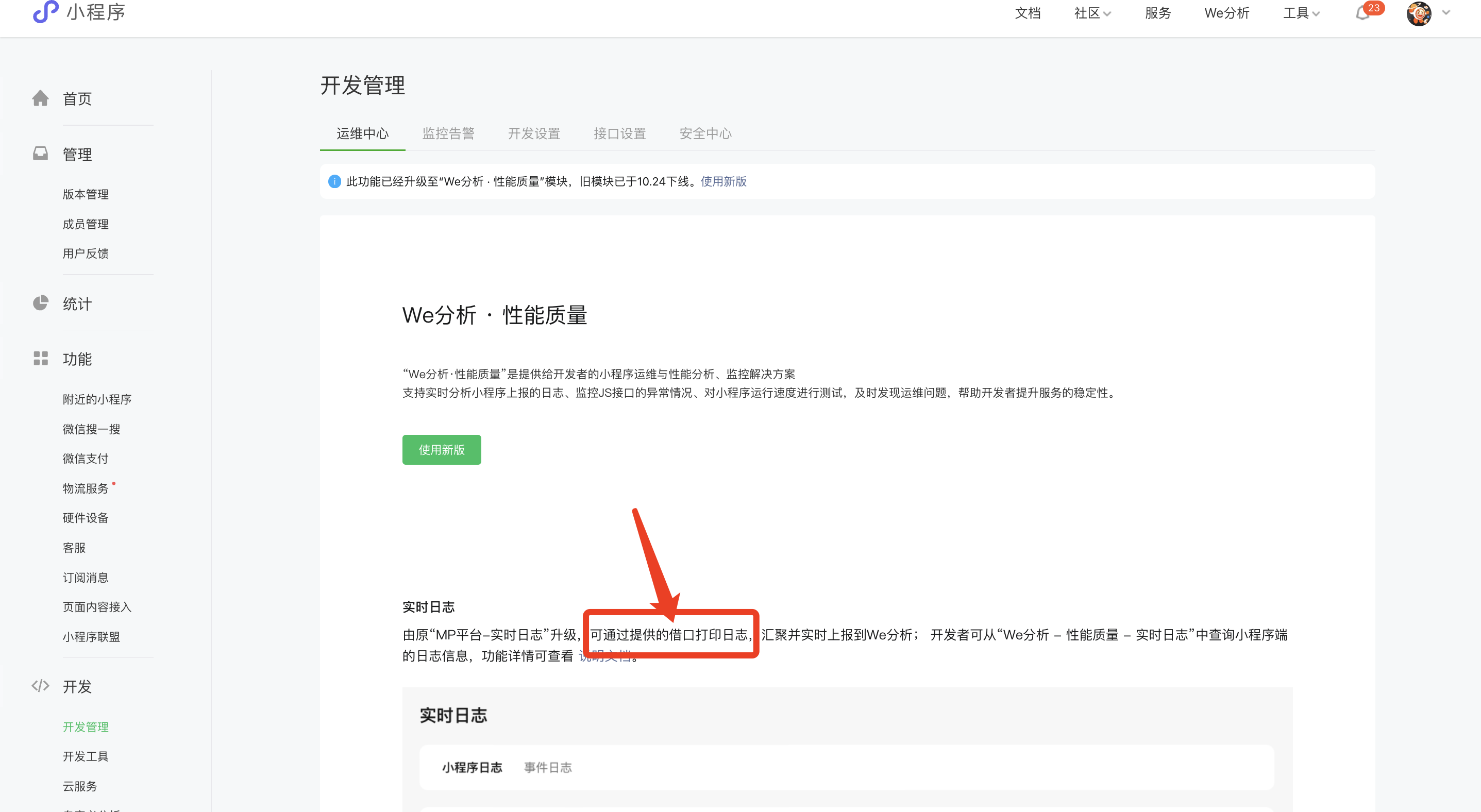Open the account chevron next to avatar
The height and width of the screenshot is (812, 1481).
click(x=1446, y=13)
